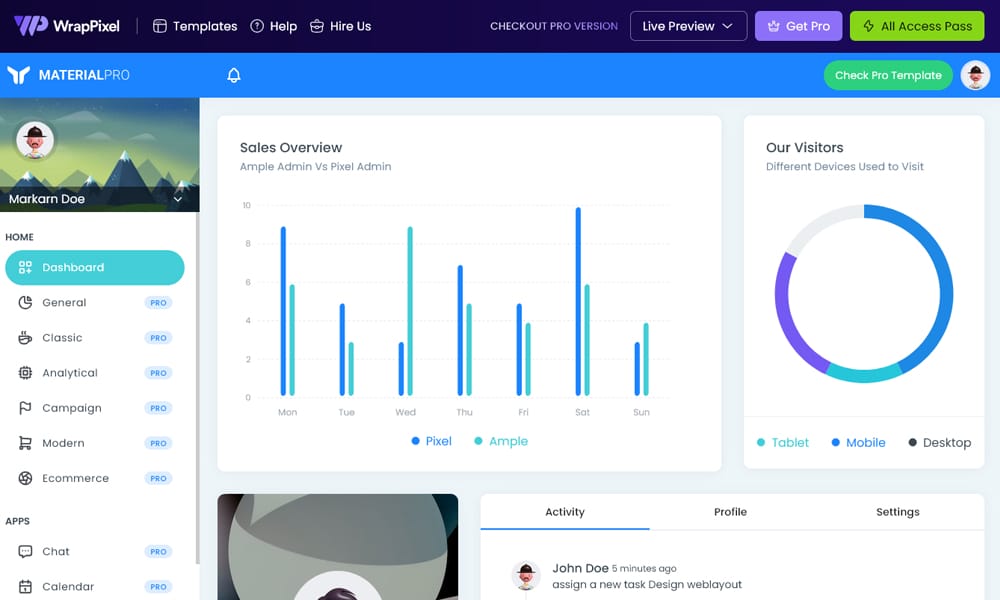The image size is (1000, 600).
Task: Switch to the Activity tab
Action: tap(564, 512)
